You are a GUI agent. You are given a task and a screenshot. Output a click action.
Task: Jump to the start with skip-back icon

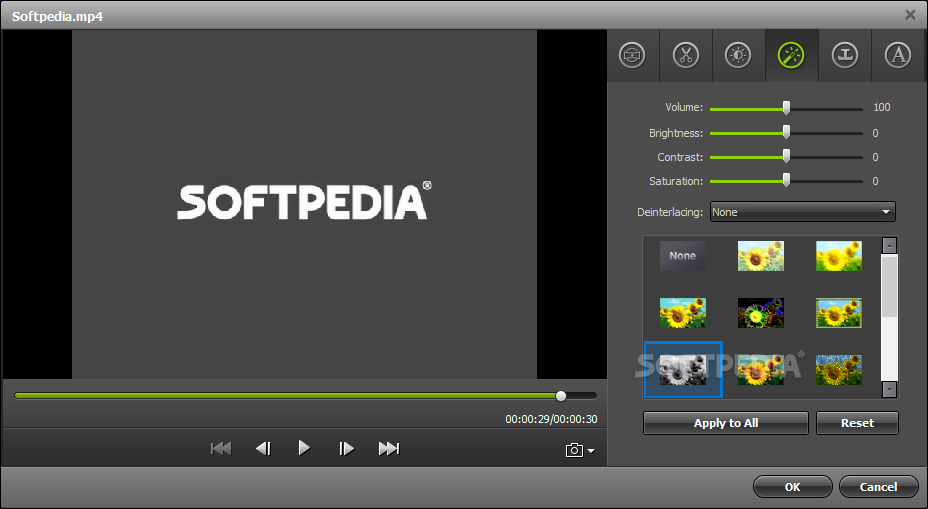221,449
